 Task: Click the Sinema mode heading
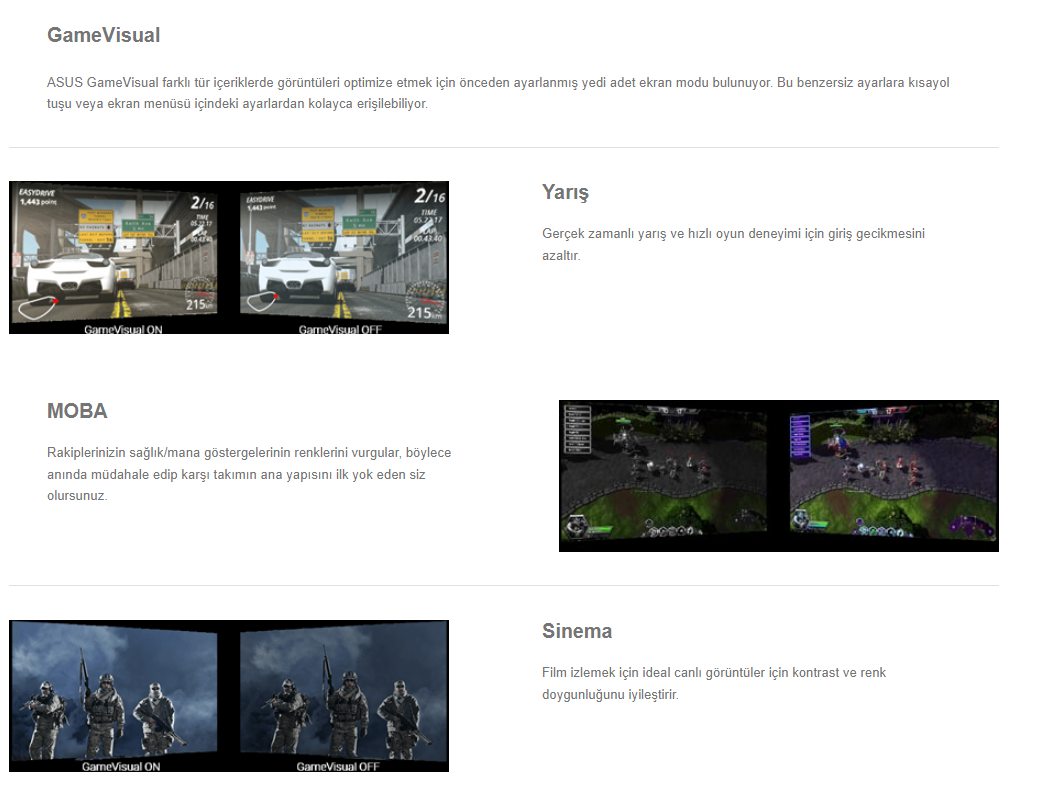tap(576, 631)
